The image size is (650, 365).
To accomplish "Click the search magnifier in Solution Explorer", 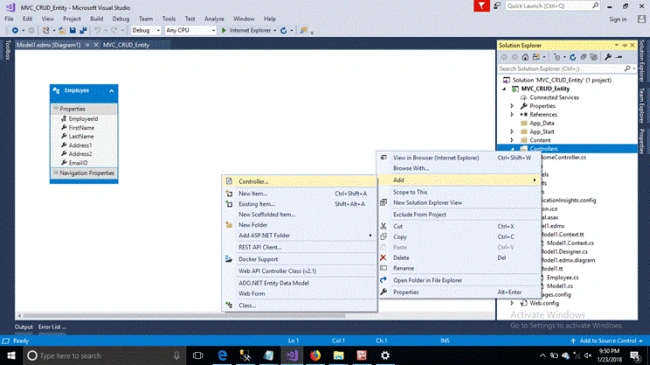I will click(627, 68).
